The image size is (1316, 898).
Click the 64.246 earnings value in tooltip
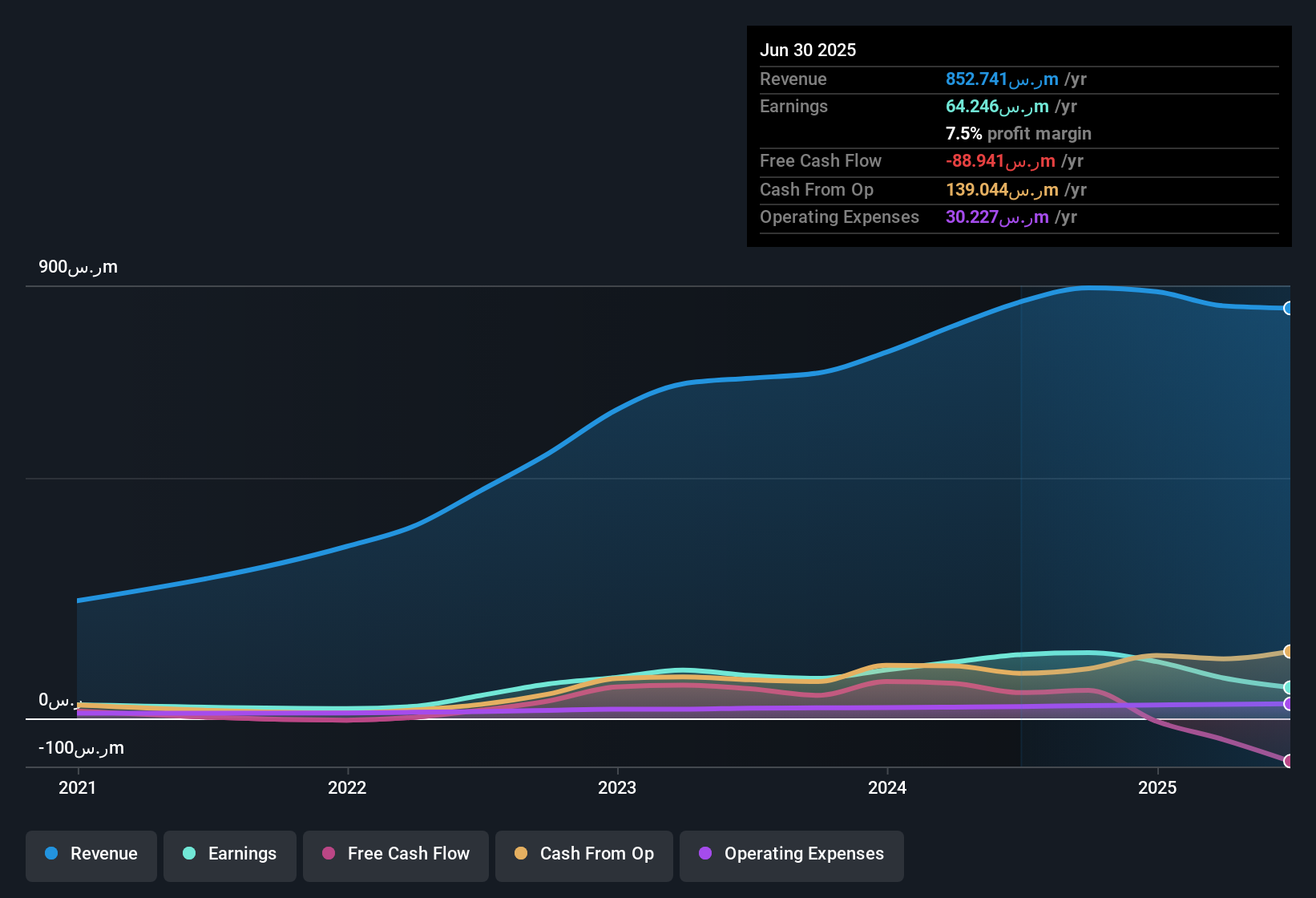[997, 107]
